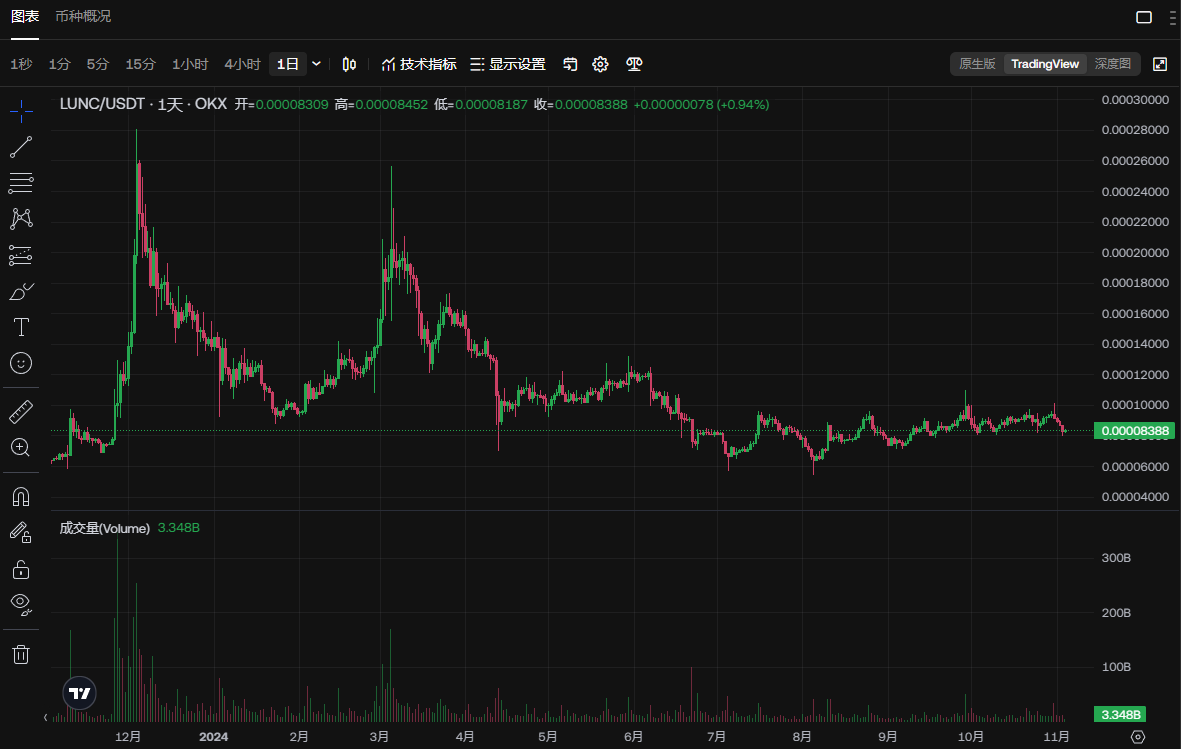The width and height of the screenshot is (1181, 749).
Task: Open the horizontal lines tool group
Action: pos(21,183)
